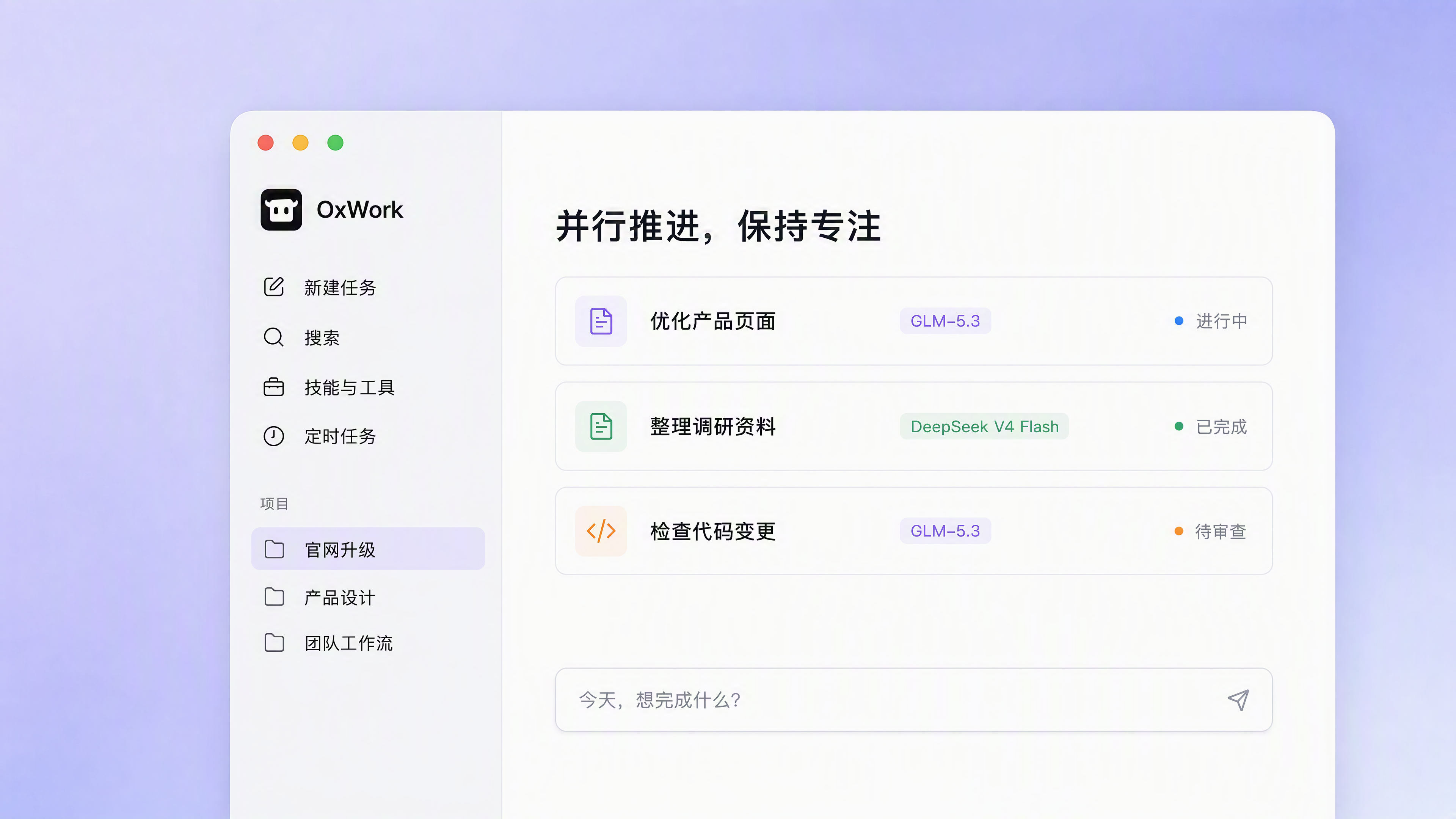
Task: Click the DeepSeek V4 Flash model tag
Action: tap(984, 426)
